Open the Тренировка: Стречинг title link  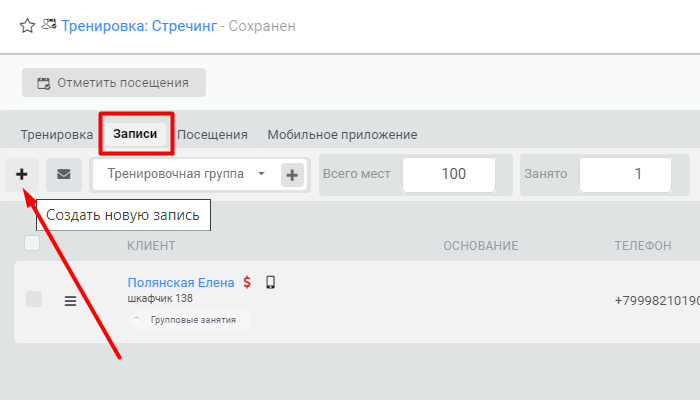coord(139,26)
